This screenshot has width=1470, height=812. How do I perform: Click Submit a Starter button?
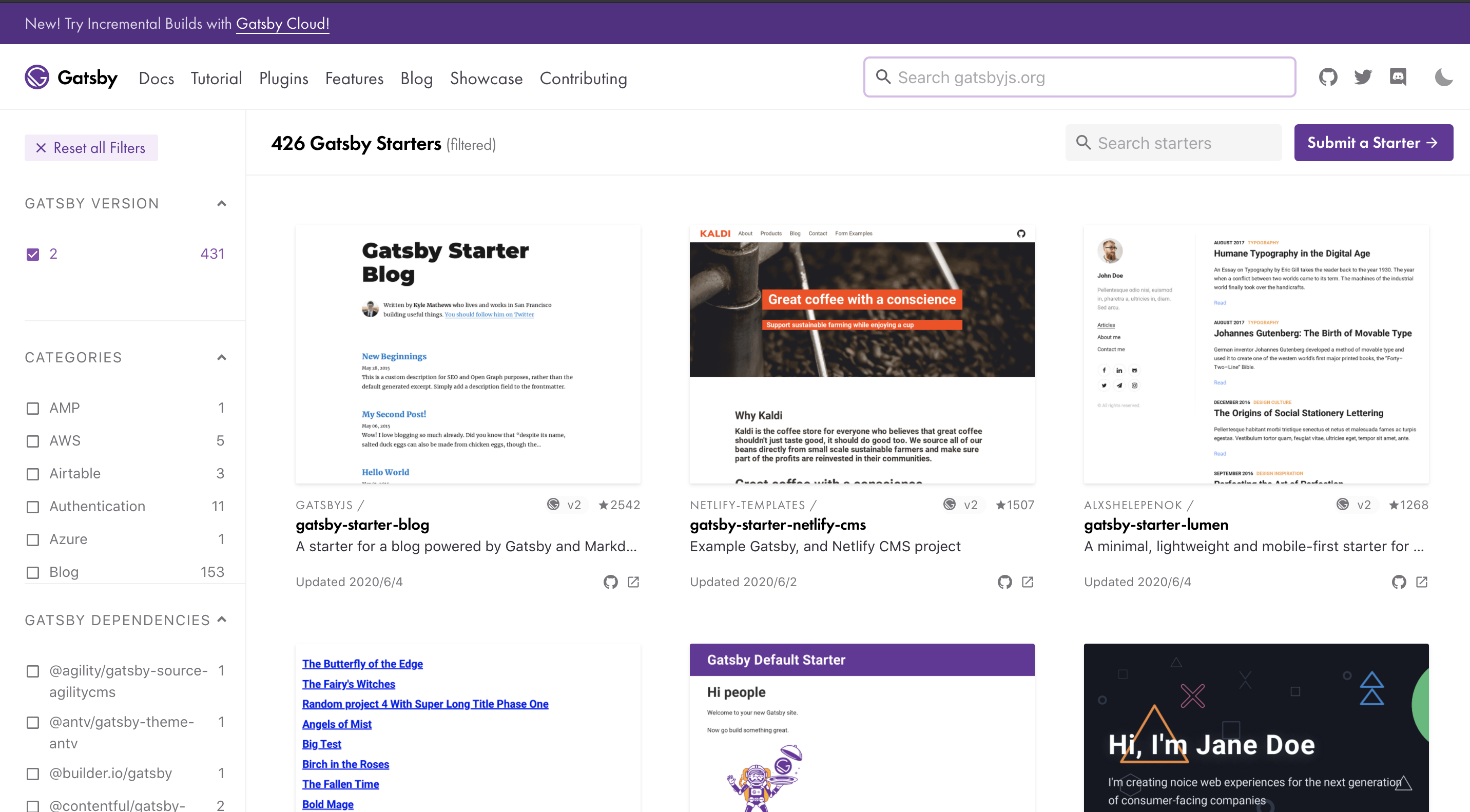(x=1373, y=142)
